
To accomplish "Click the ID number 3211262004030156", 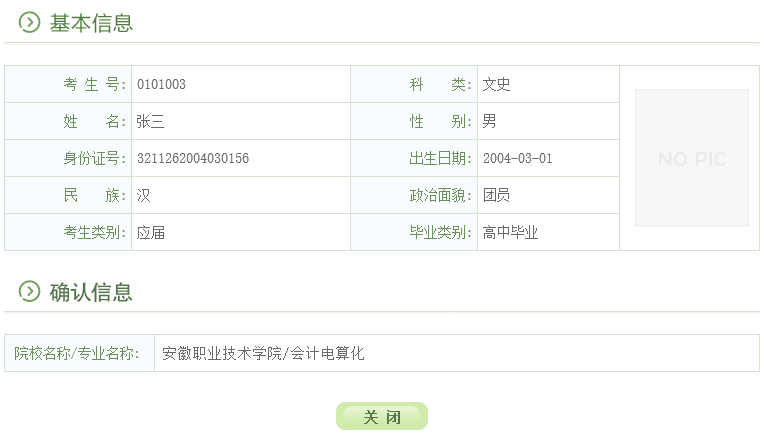I will coord(192,159).
